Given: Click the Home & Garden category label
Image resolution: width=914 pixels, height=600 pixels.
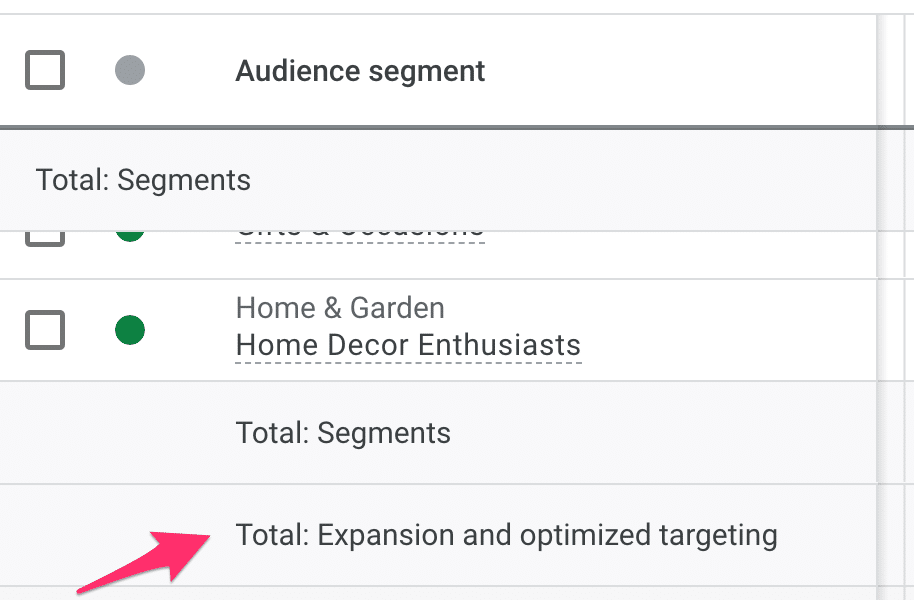Looking at the screenshot, I should click(339, 307).
